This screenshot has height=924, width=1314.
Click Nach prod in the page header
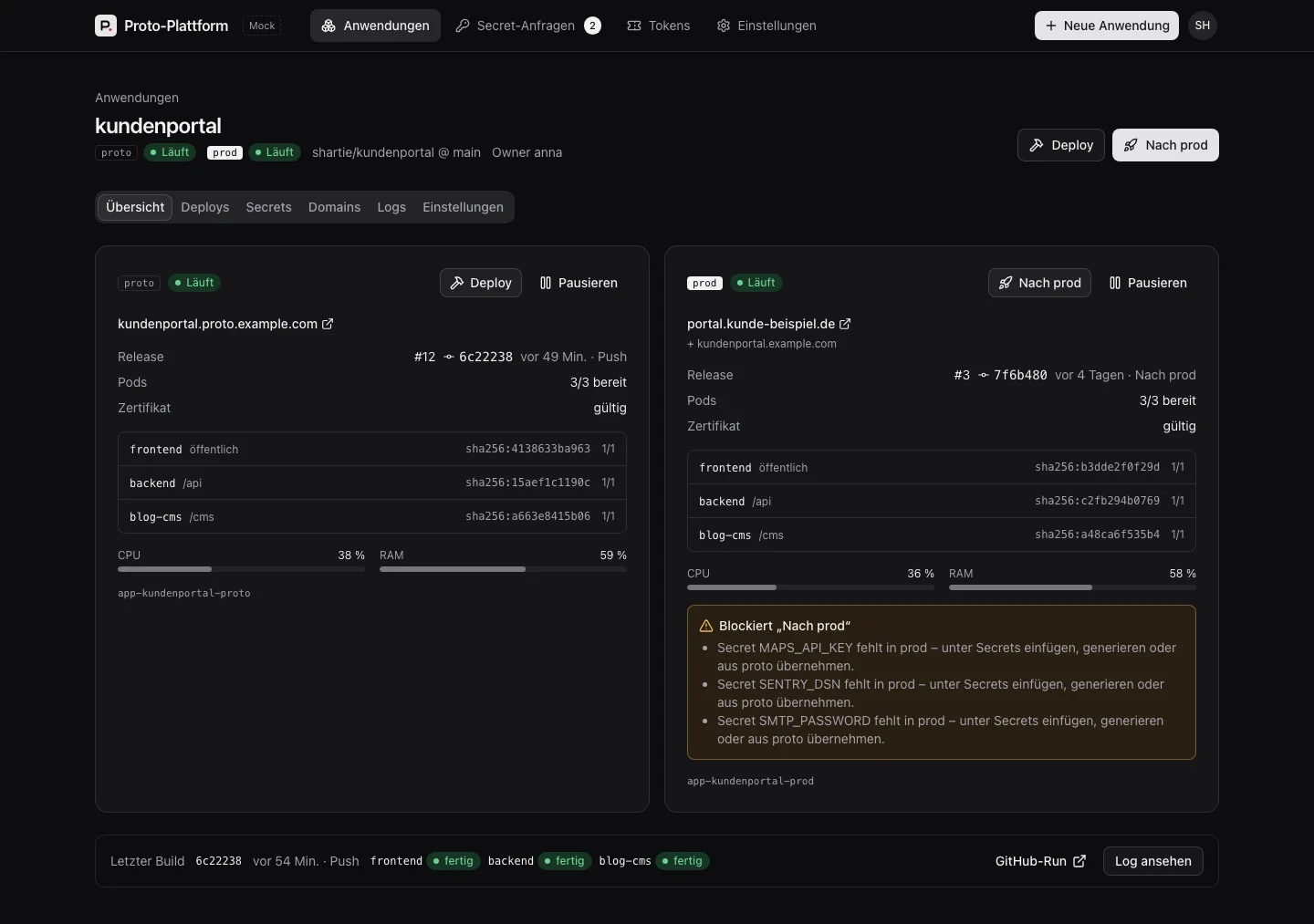point(1165,145)
